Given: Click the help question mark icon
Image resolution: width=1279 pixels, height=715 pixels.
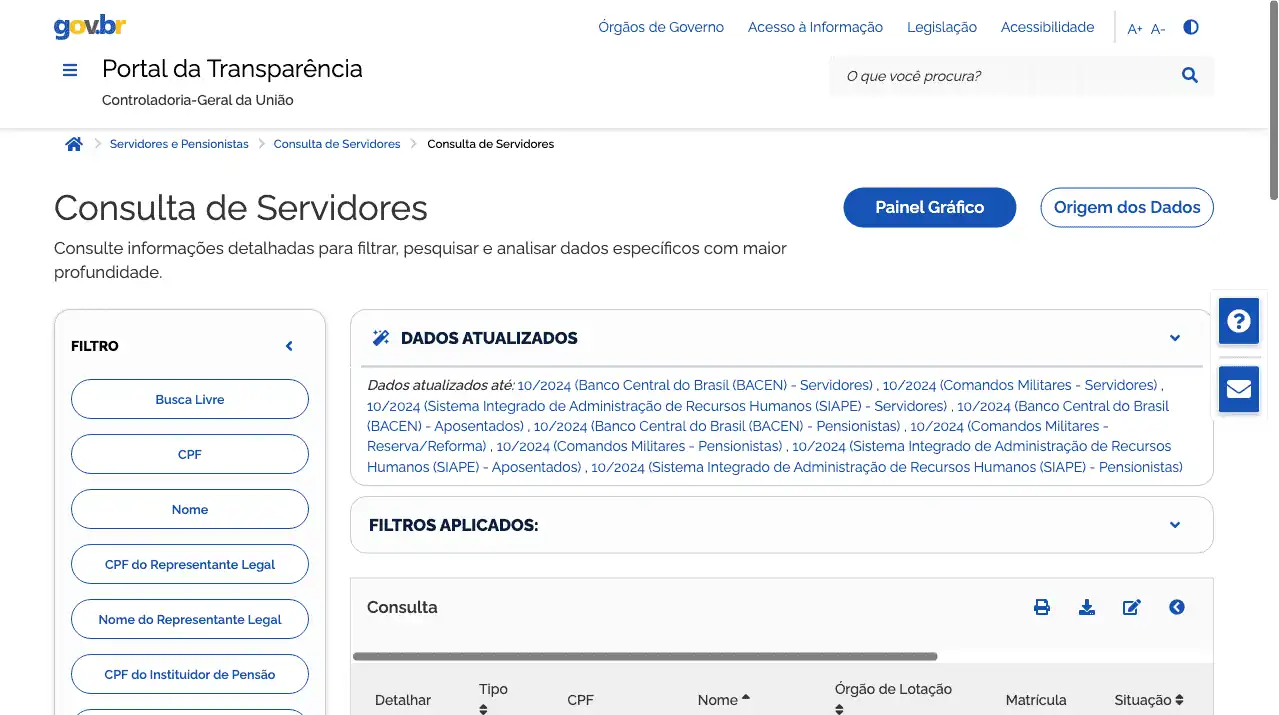Looking at the screenshot, I should pyautogui.click(x=1239, y=321).
